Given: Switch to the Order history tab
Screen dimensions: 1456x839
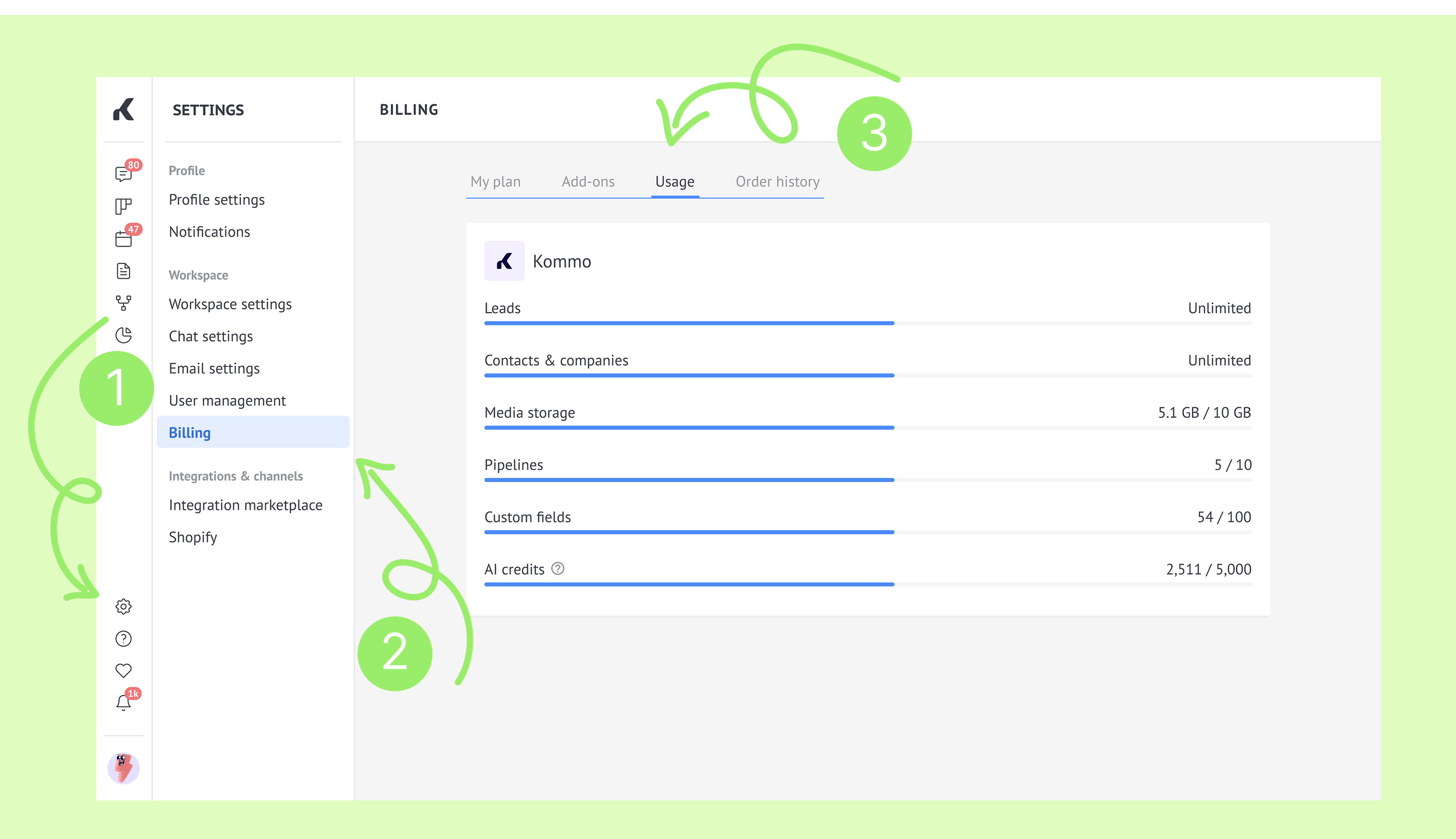Looking at the screenshot, I should 777,181.
